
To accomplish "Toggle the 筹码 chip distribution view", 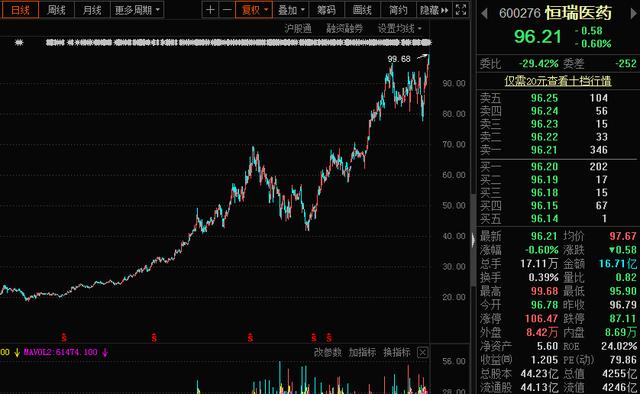I will 327,9.
